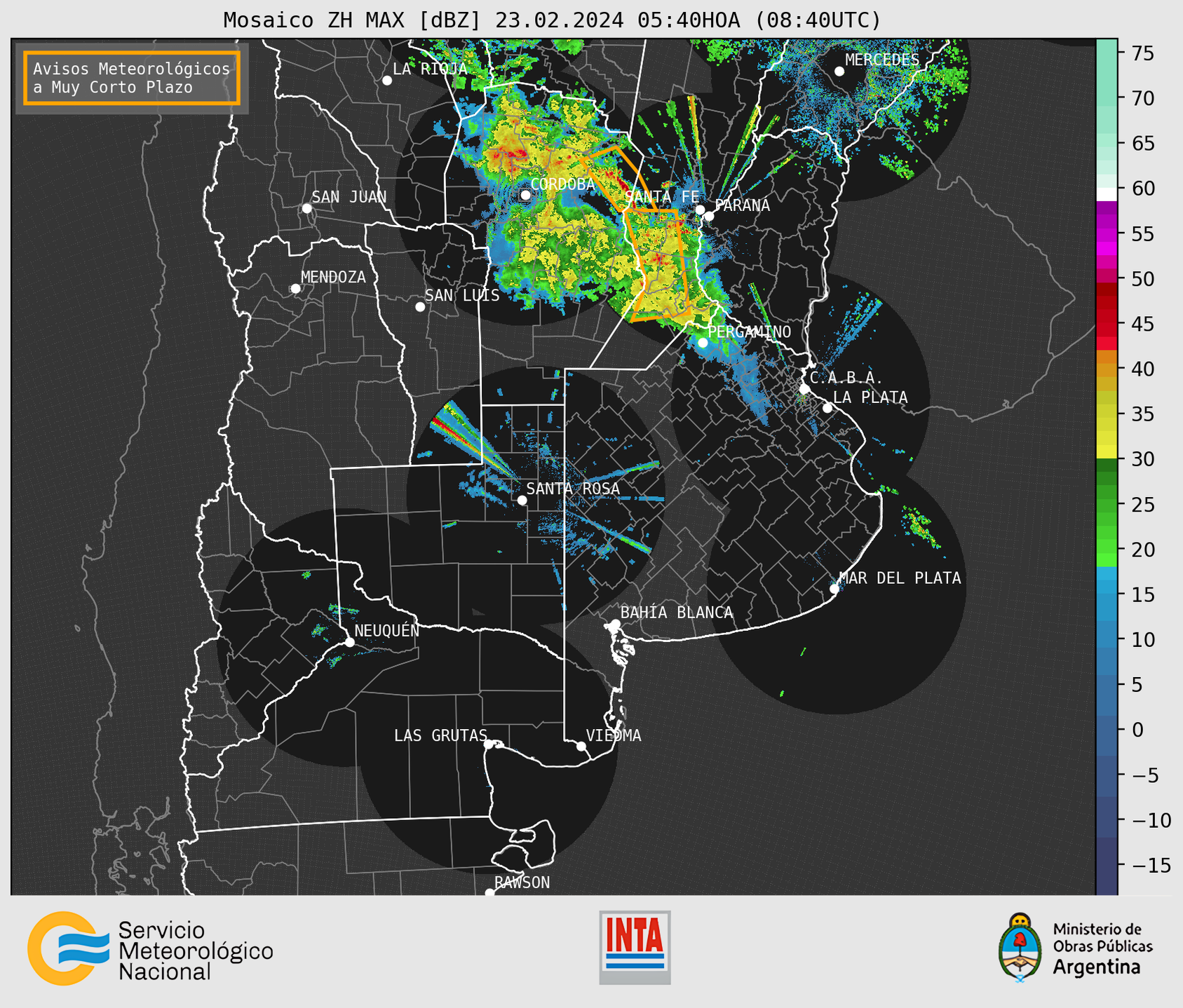Viewport: 1183px width, 1008px height.
Task: Click the -15 dBZ dark band on the color scale
Action: 1107,865
